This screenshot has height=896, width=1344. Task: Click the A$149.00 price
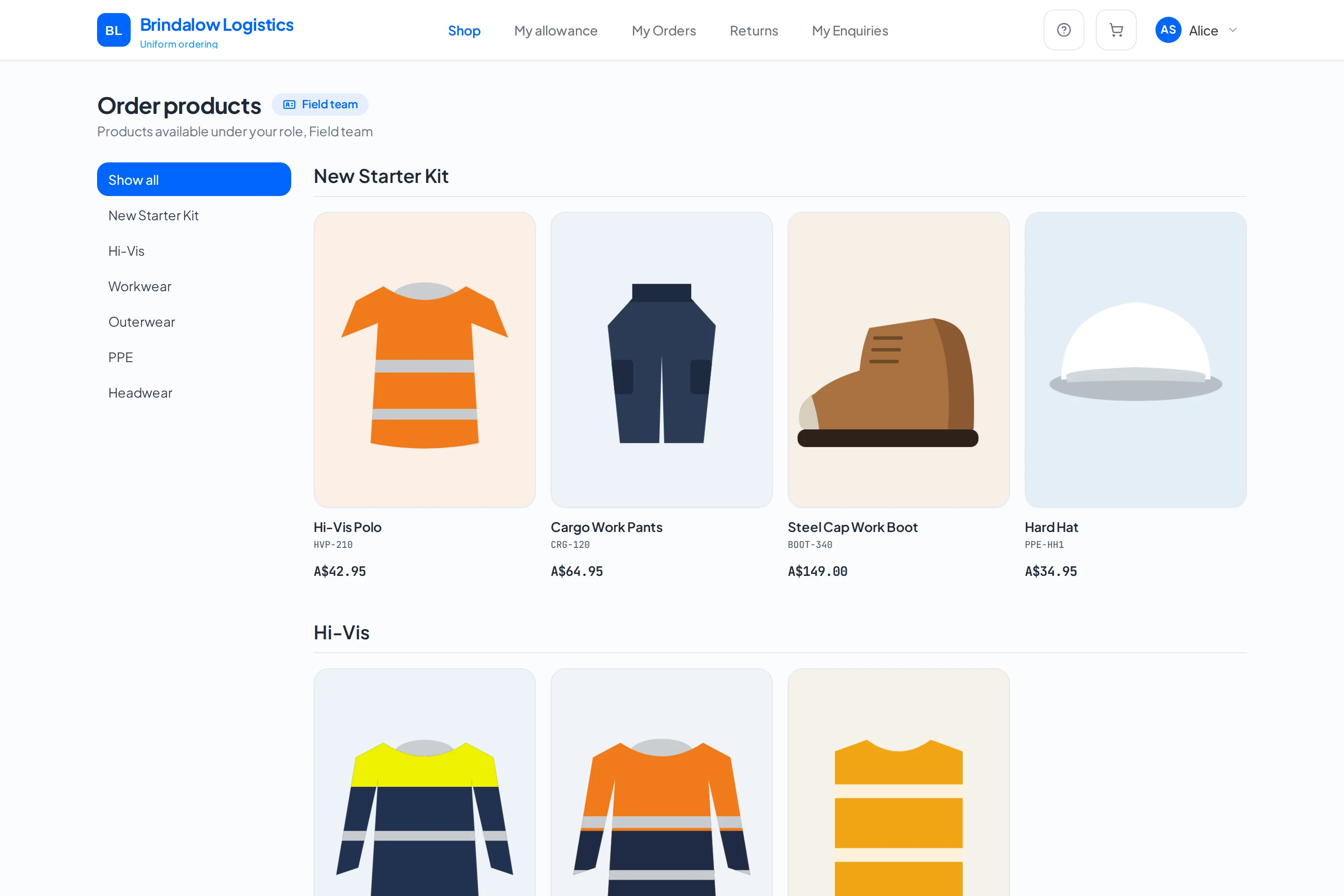(817, 571)
